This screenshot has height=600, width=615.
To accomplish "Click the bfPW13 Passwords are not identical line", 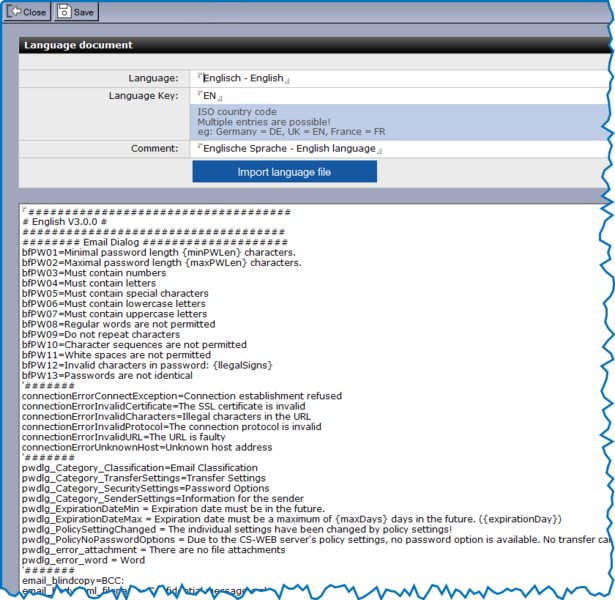I will [x=108, y=375].
